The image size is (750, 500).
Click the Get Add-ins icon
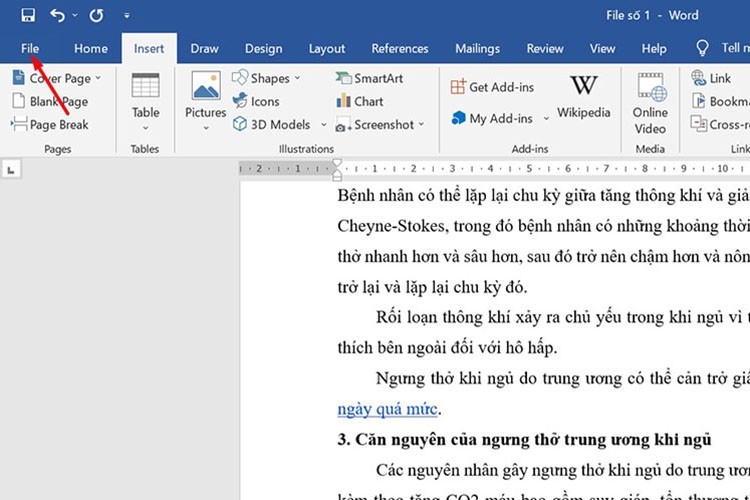(x=458, y=87)
